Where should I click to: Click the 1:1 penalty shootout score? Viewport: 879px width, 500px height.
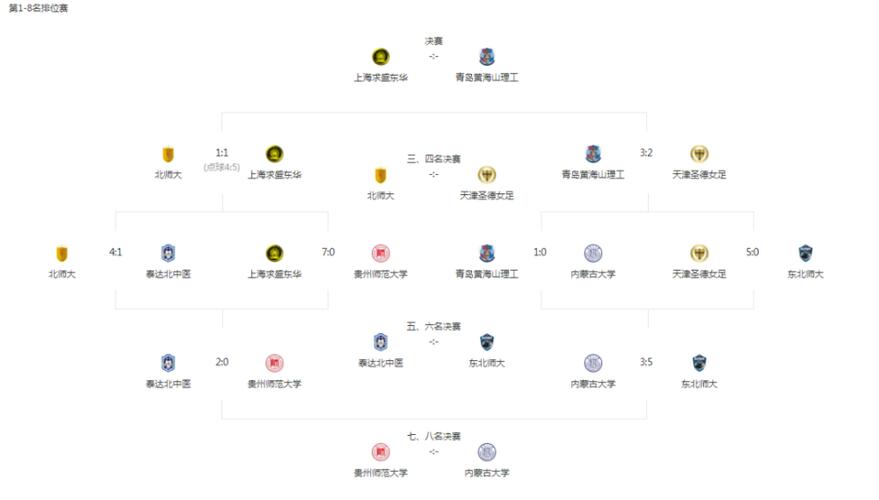point(221,167)
